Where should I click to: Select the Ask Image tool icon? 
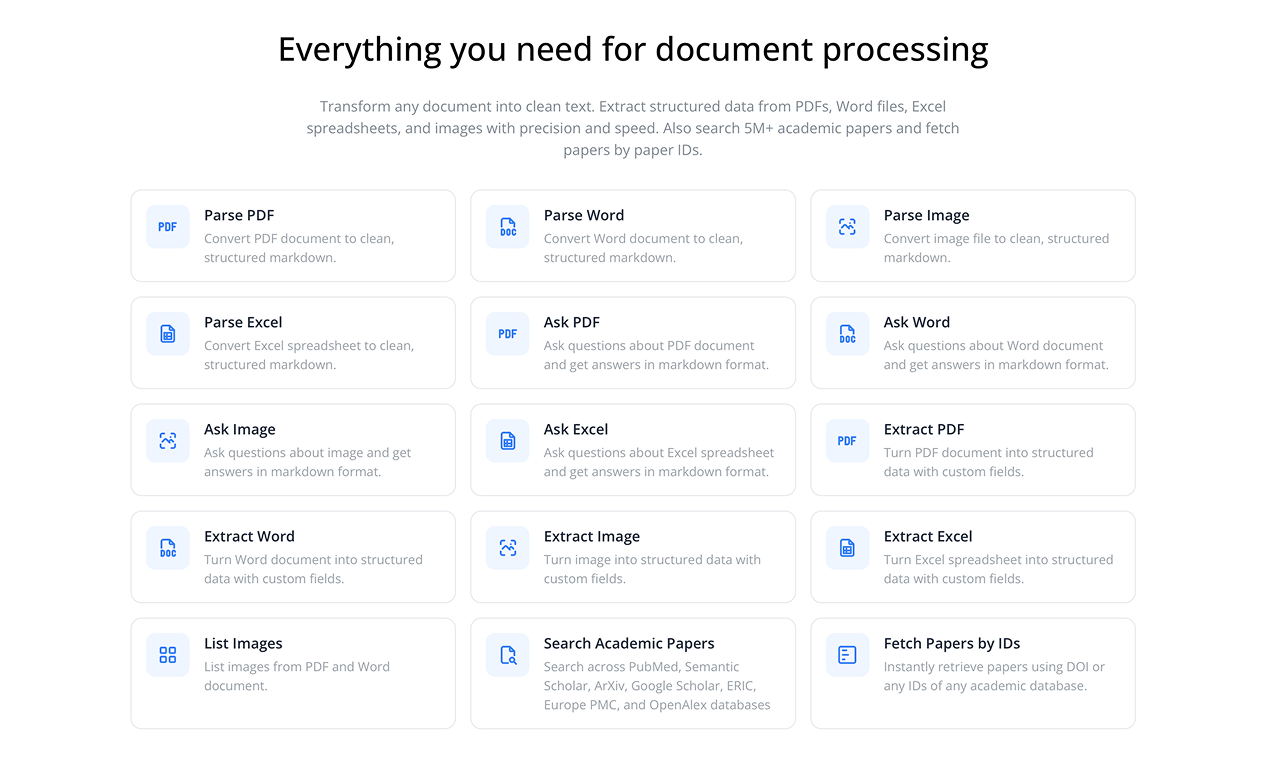click(167, 441)
